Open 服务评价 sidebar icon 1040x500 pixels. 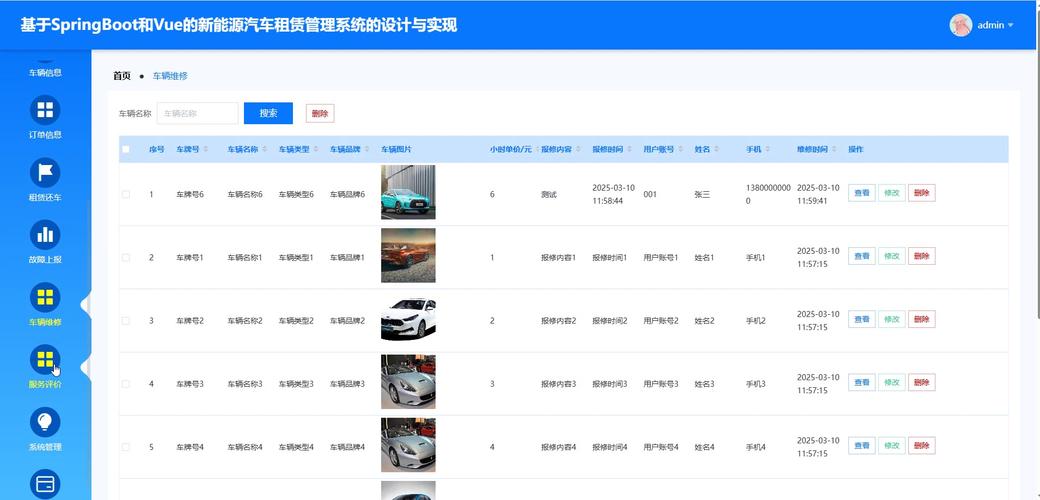click(45, 359)
